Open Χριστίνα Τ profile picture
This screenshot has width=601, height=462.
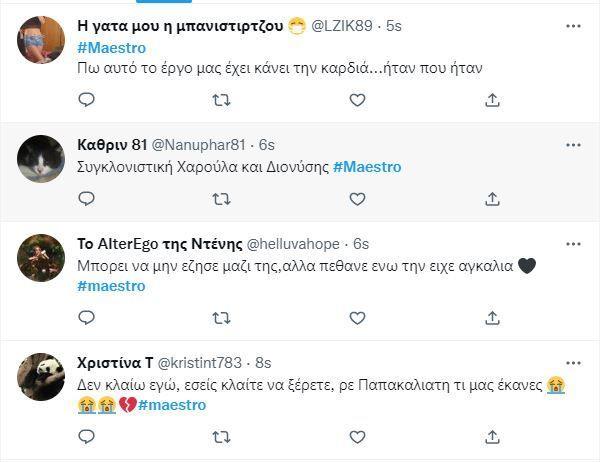(41, 376)
